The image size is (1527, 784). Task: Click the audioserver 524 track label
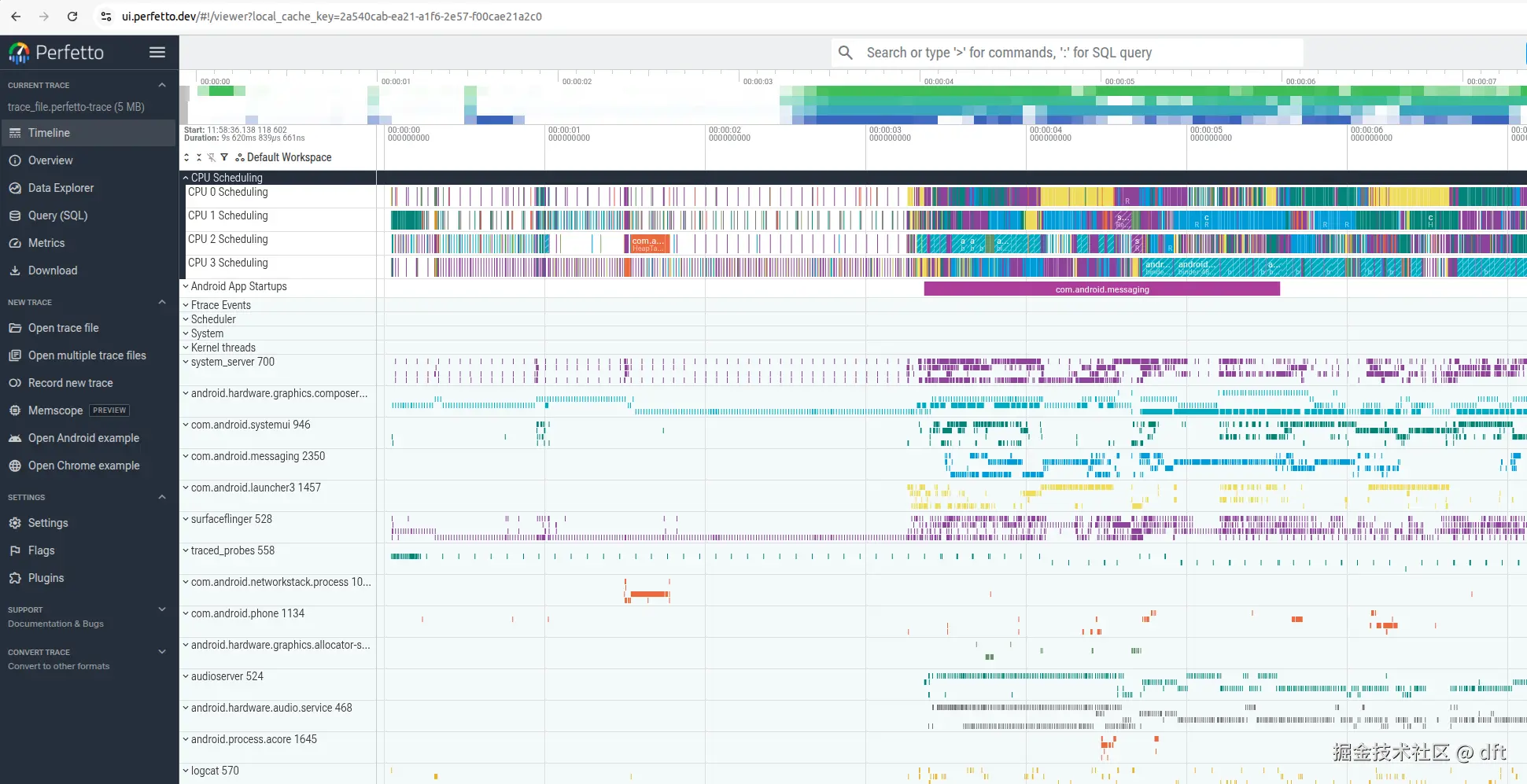click(227, 676)
